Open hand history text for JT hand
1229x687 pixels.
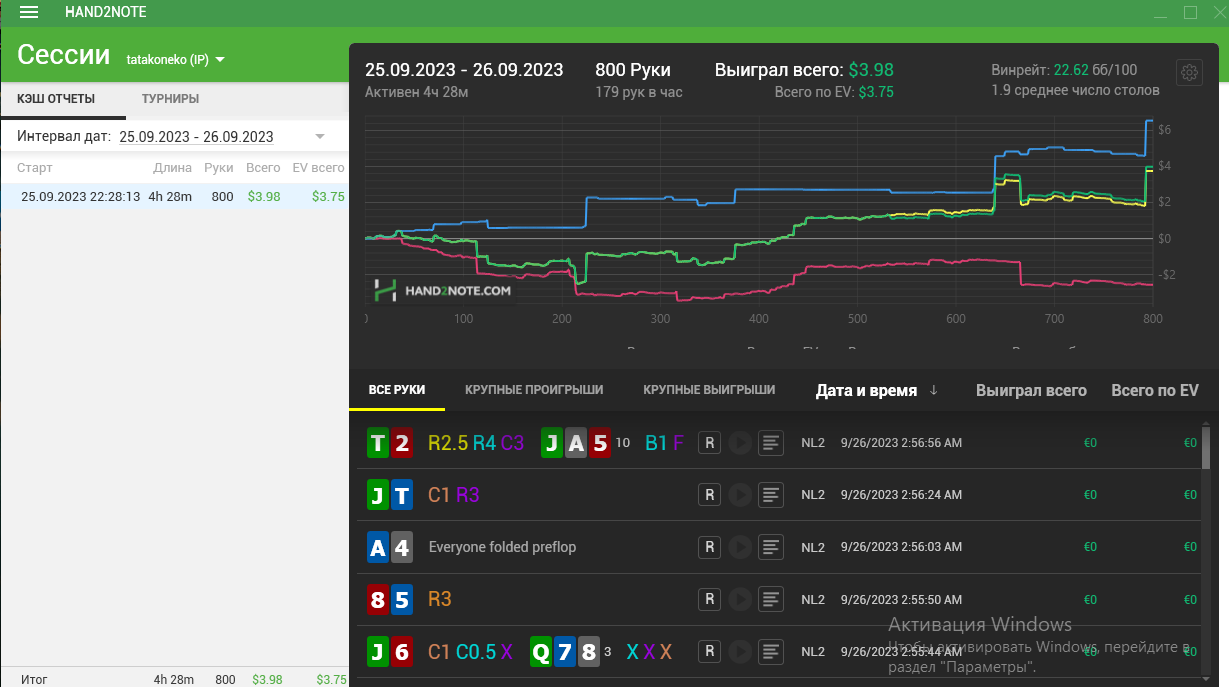(x=770, y=494)
